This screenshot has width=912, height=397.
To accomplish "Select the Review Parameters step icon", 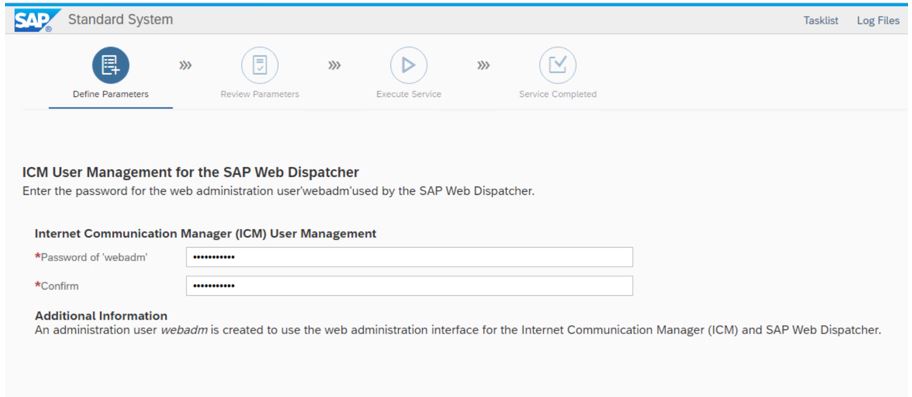I will tap(259, 65).
